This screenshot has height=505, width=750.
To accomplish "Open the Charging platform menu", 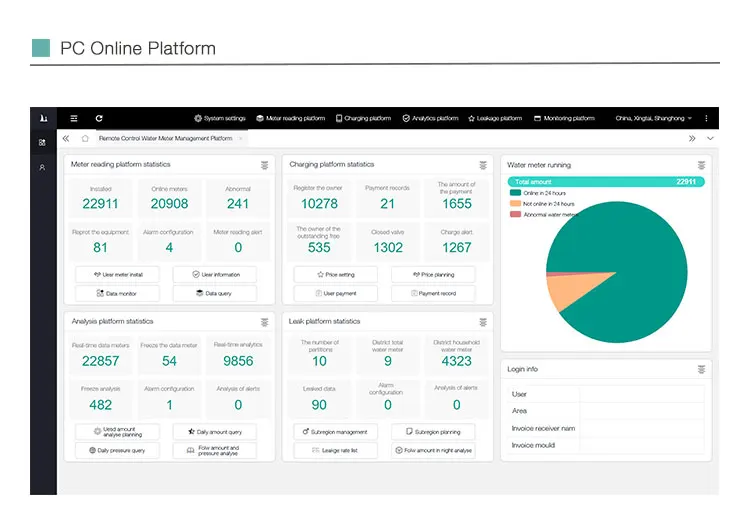I will [363, 118].
